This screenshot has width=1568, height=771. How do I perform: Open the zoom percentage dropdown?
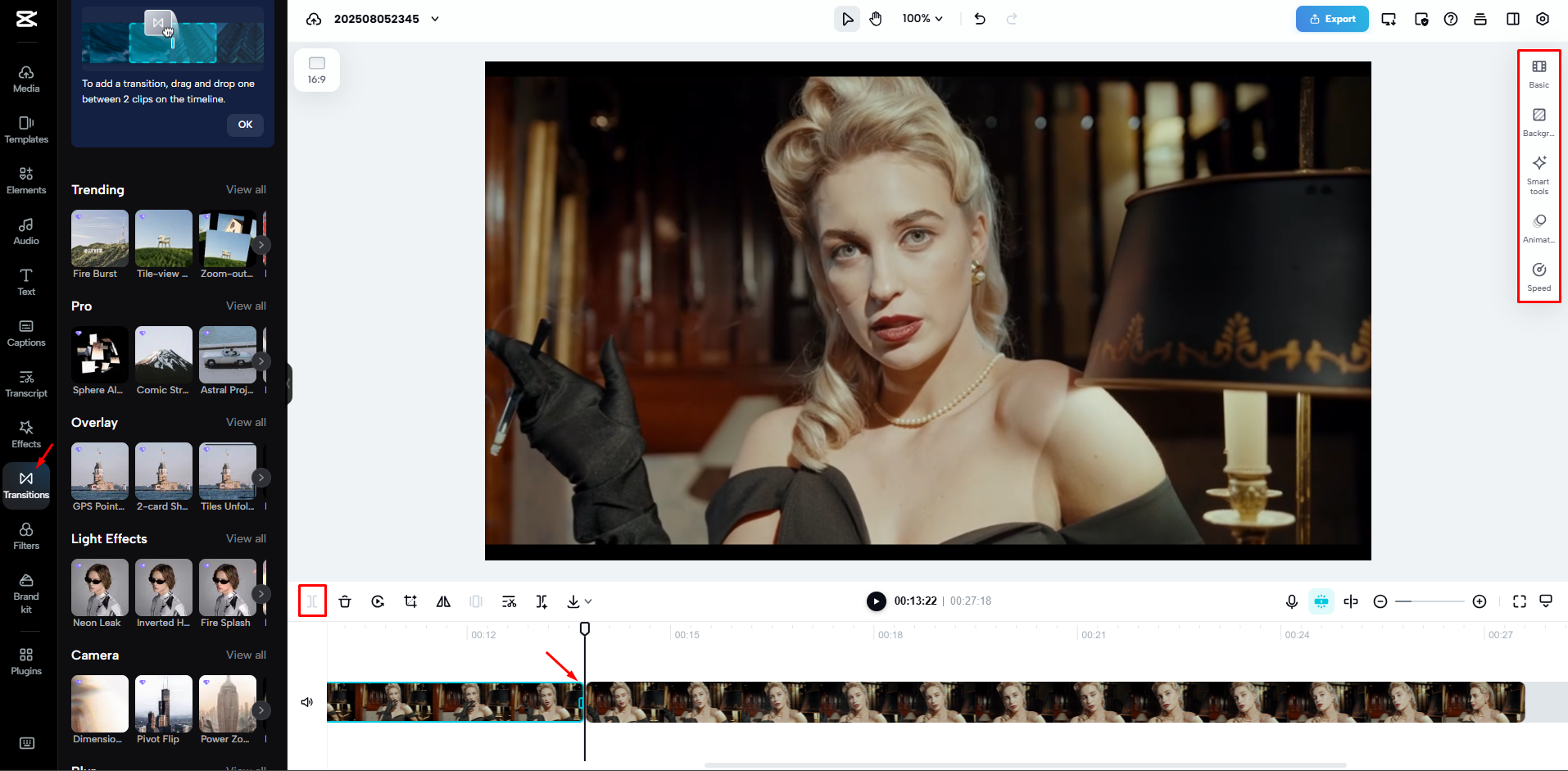click(x=922, y=18)
